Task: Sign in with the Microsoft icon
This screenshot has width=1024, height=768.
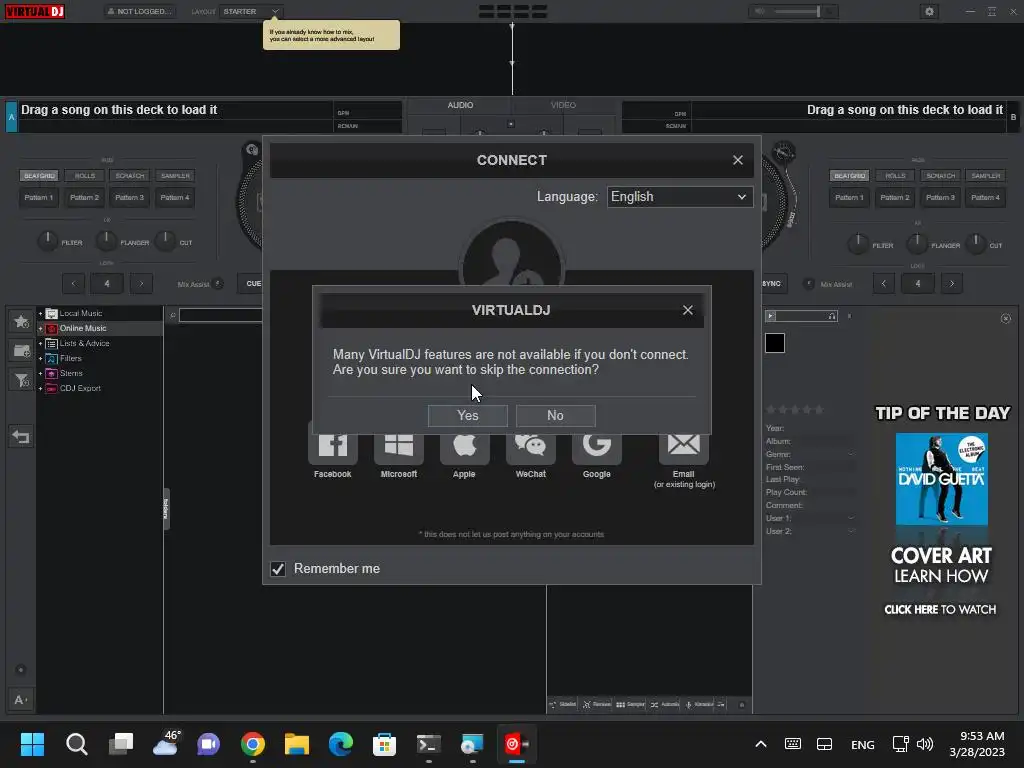Action: 398,447
